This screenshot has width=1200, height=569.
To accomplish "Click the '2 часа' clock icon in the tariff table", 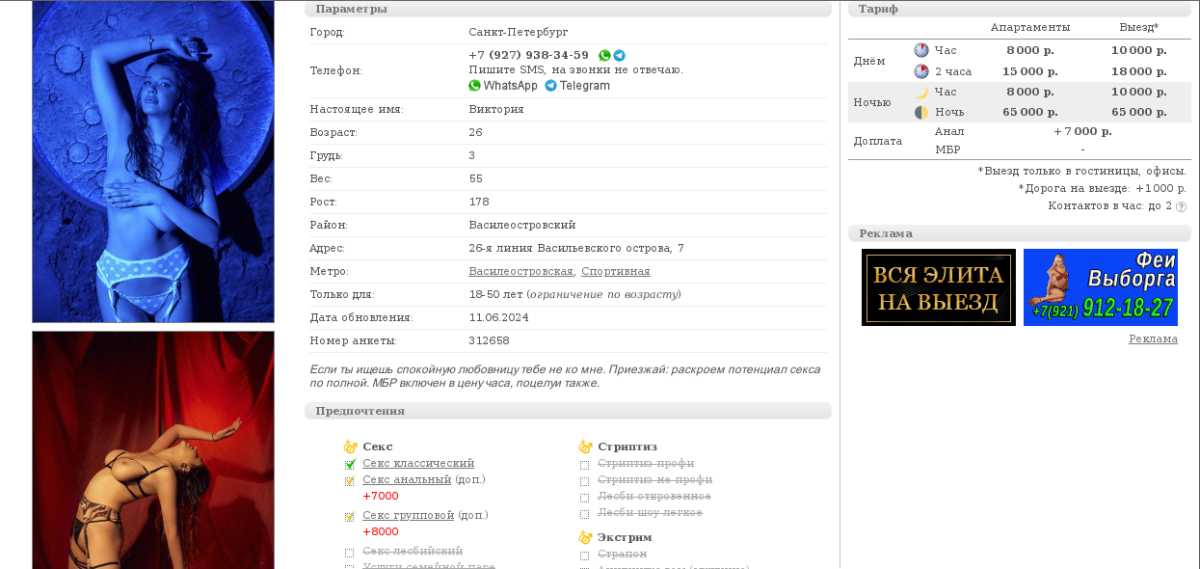I will [x=921, y=71].
